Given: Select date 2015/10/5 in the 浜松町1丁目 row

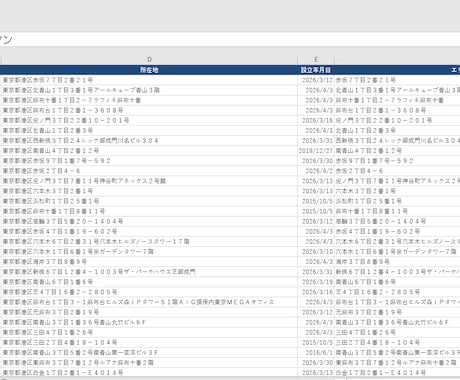Looking at the screenshot, I should (x=316, y=201).
